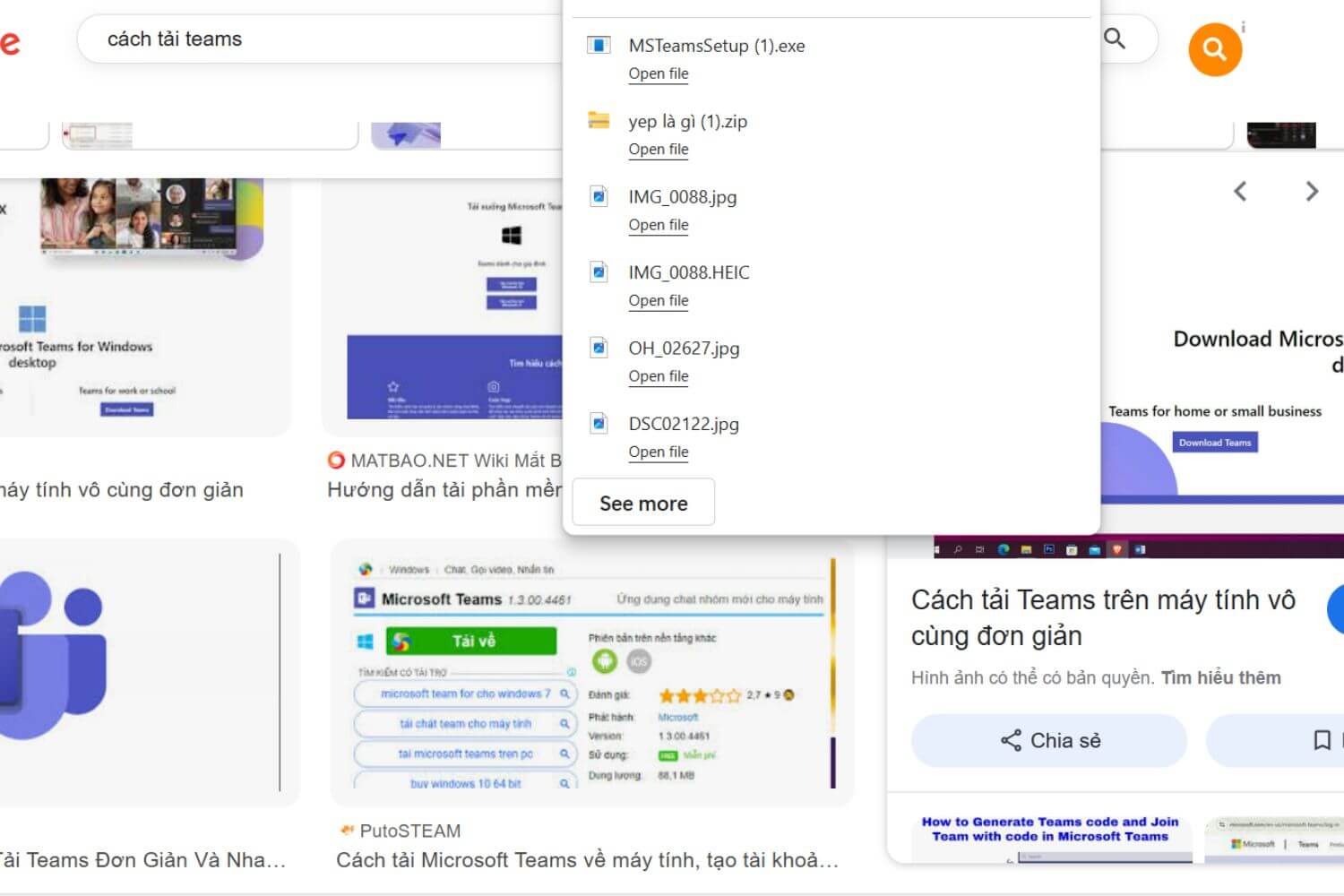Screen dimensions: 1344x896
Task: Click the DSC02122.jpg file name
Action: click(684, 424)
